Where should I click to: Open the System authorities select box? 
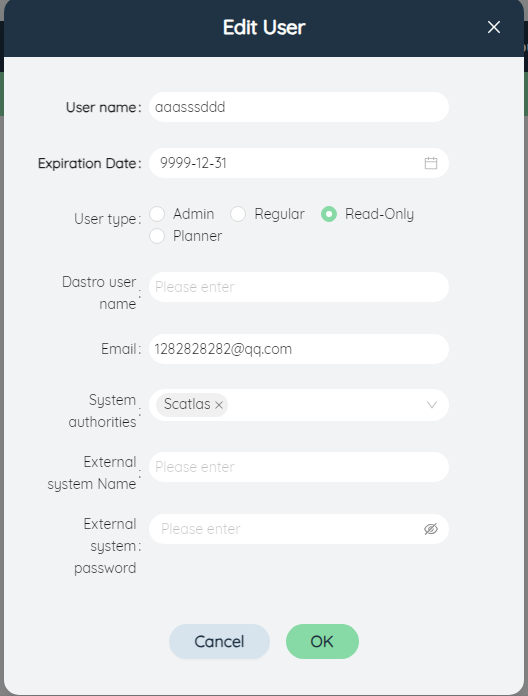point(299,405)
